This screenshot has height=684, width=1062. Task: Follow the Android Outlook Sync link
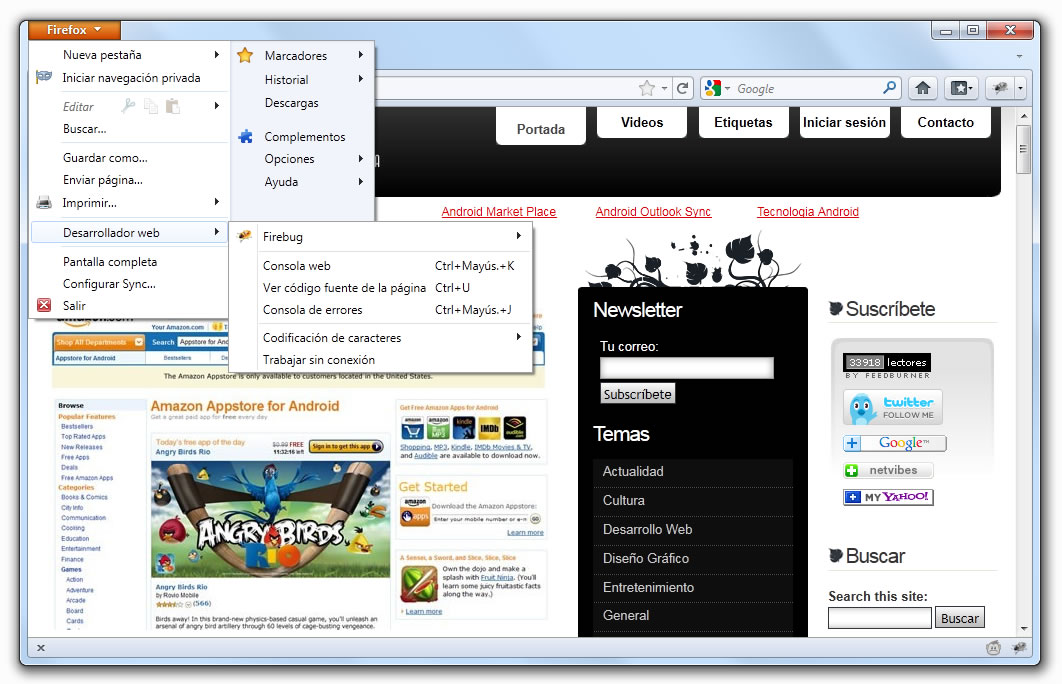(653, 211)
